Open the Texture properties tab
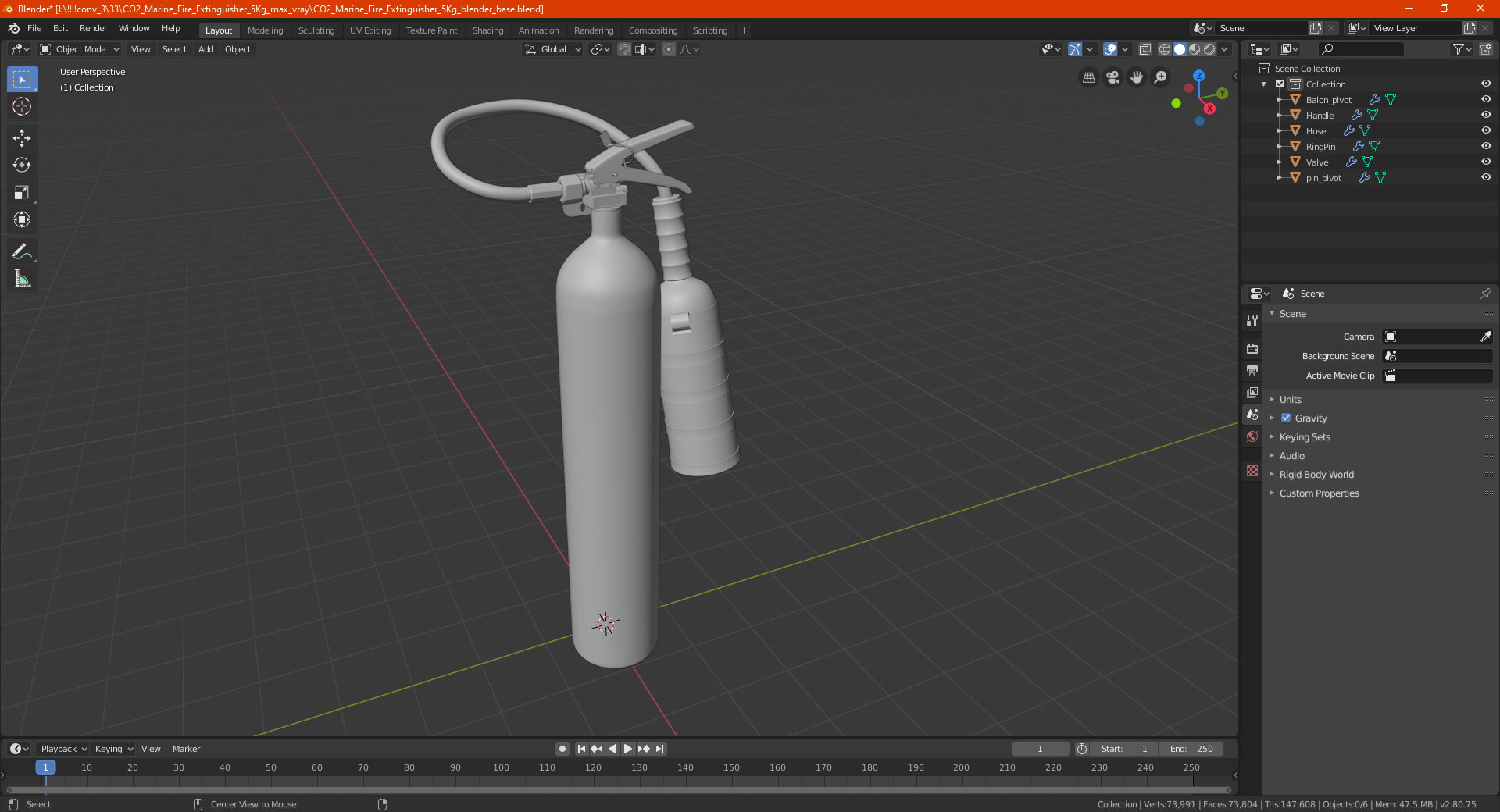 (x=1252, y=471)
